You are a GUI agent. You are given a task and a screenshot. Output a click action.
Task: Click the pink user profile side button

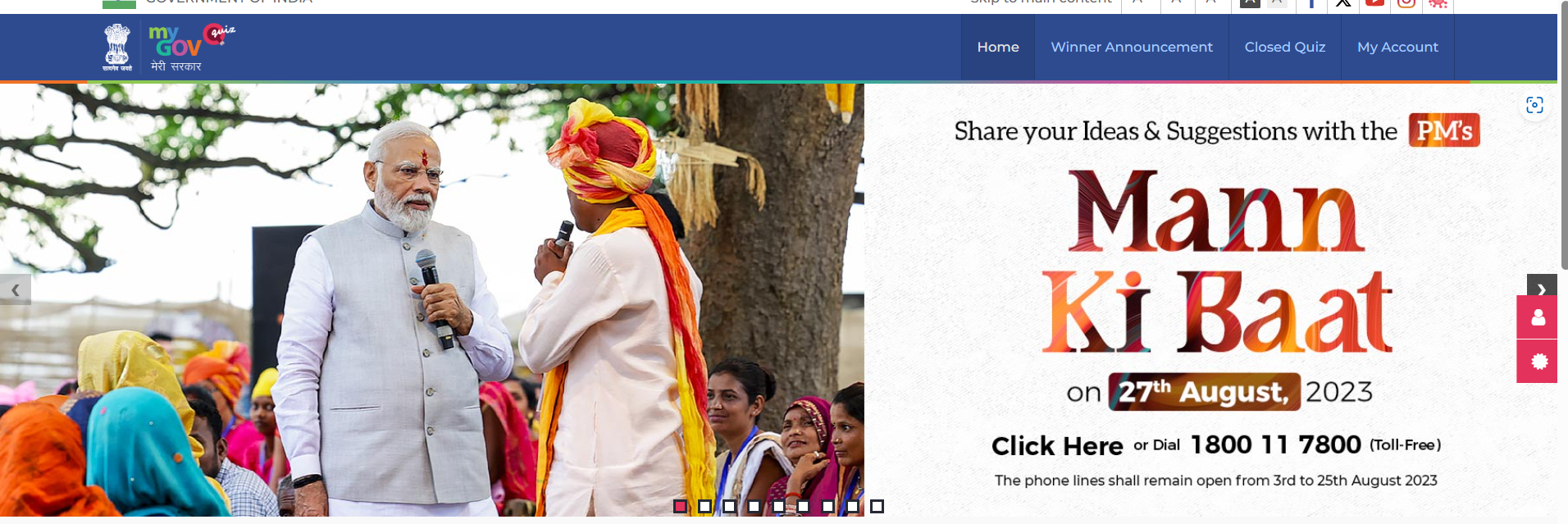(1537, 317)
